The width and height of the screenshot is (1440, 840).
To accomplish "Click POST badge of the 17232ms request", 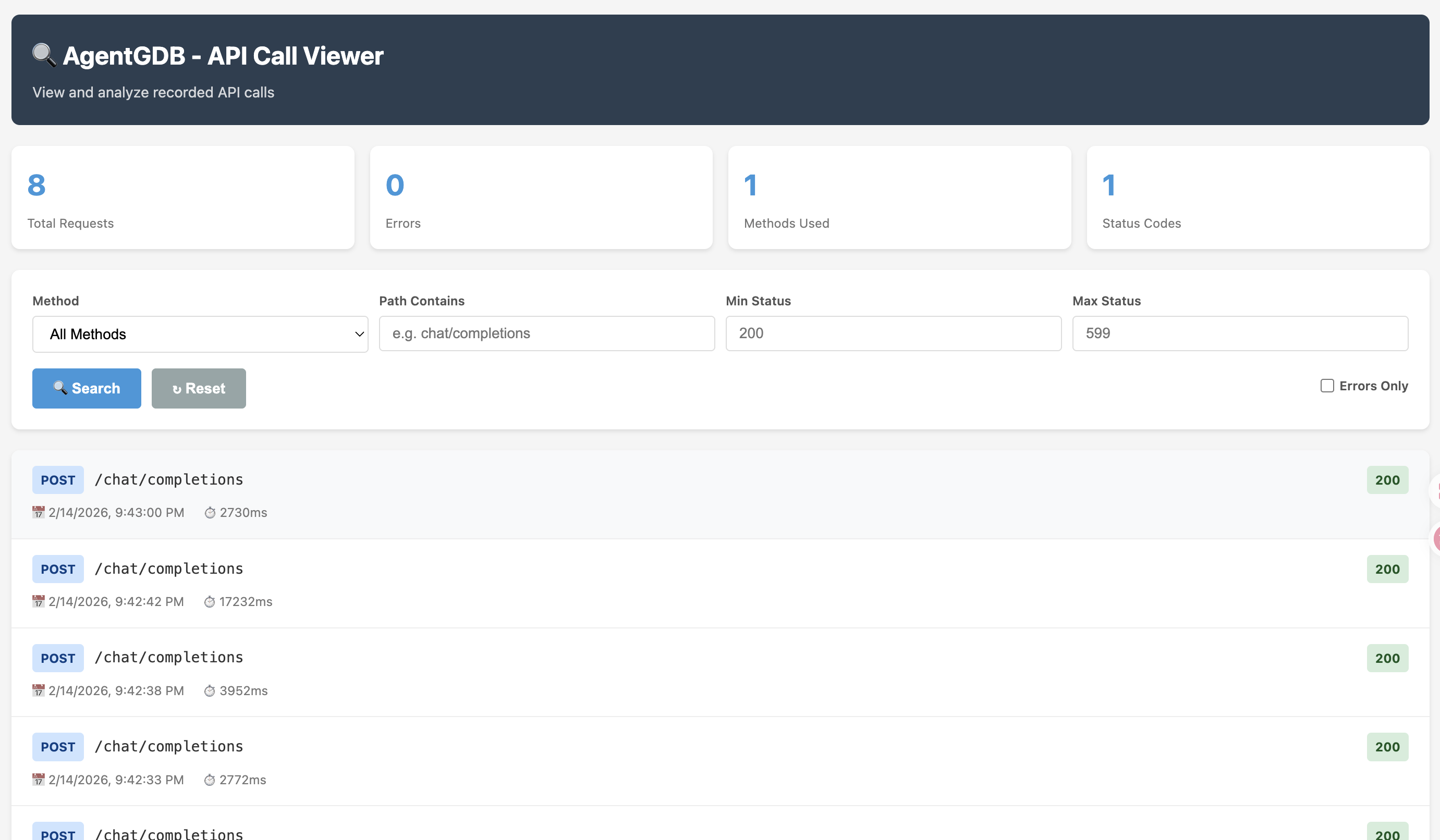I will click(x=58, y=570).
